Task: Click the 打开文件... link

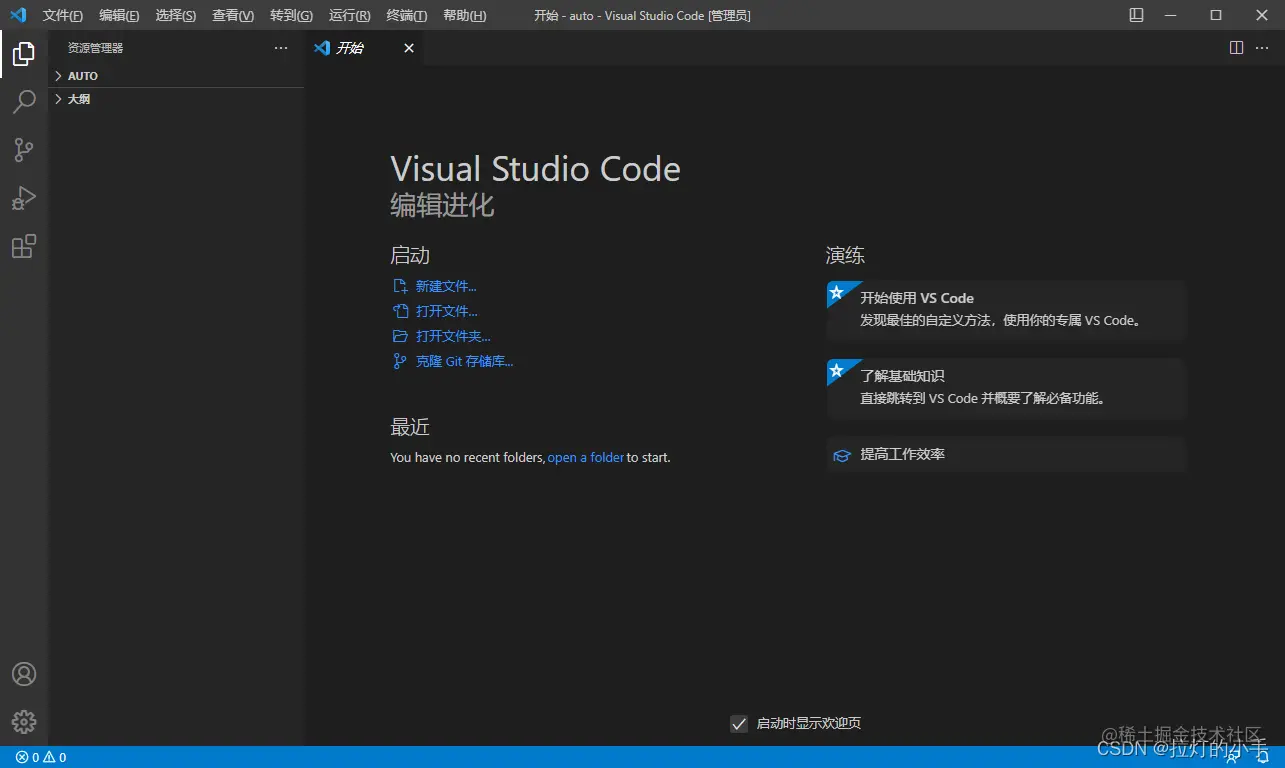Action: pyautogui.click(x=447, y=311)
